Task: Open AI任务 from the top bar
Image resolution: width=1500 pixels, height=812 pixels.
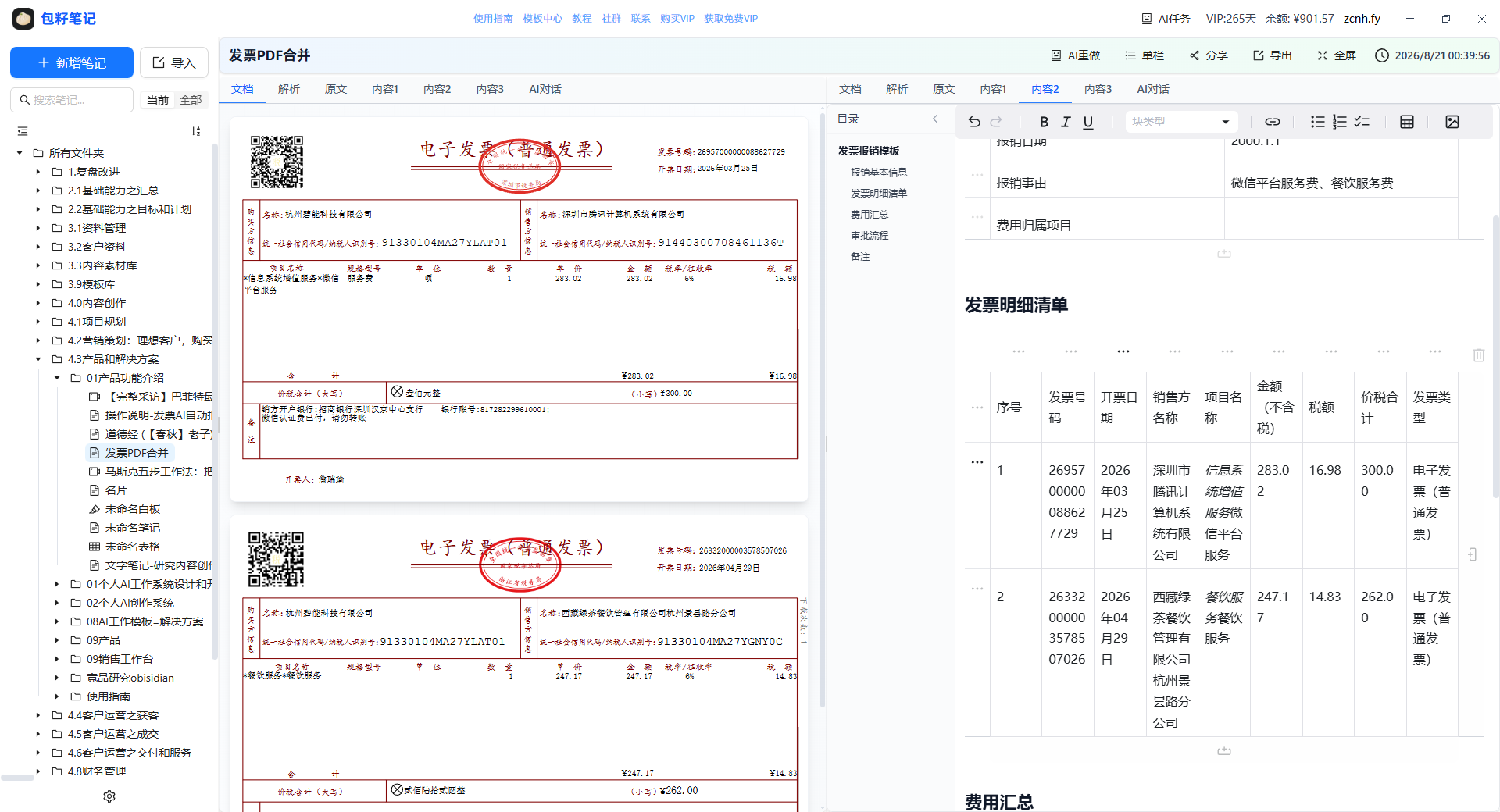Action: pyautogui.click(x=1166, y=19)
